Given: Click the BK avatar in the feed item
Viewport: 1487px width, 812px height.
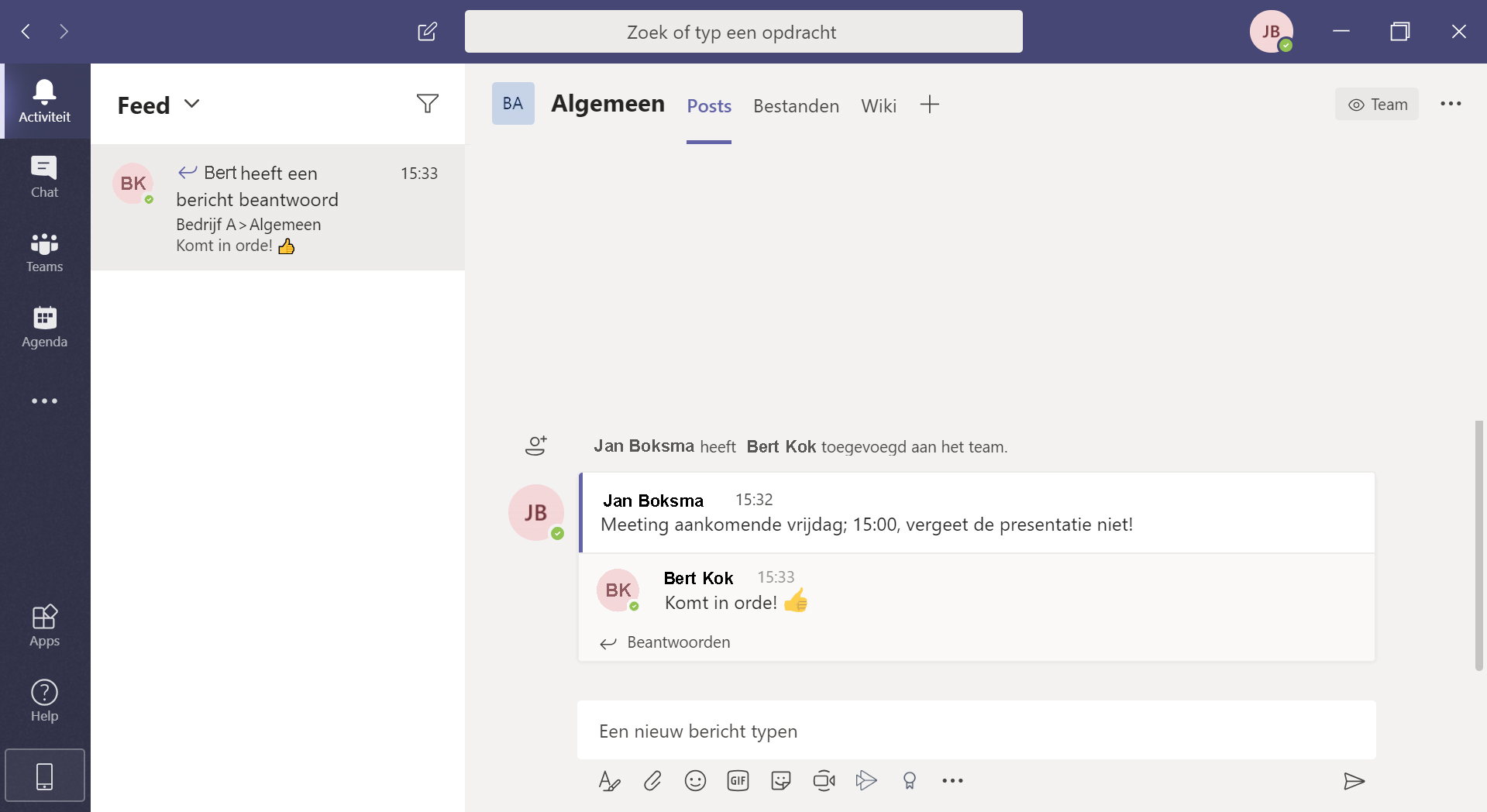Looking at the screenshot, I should click(x=133, y=184).
